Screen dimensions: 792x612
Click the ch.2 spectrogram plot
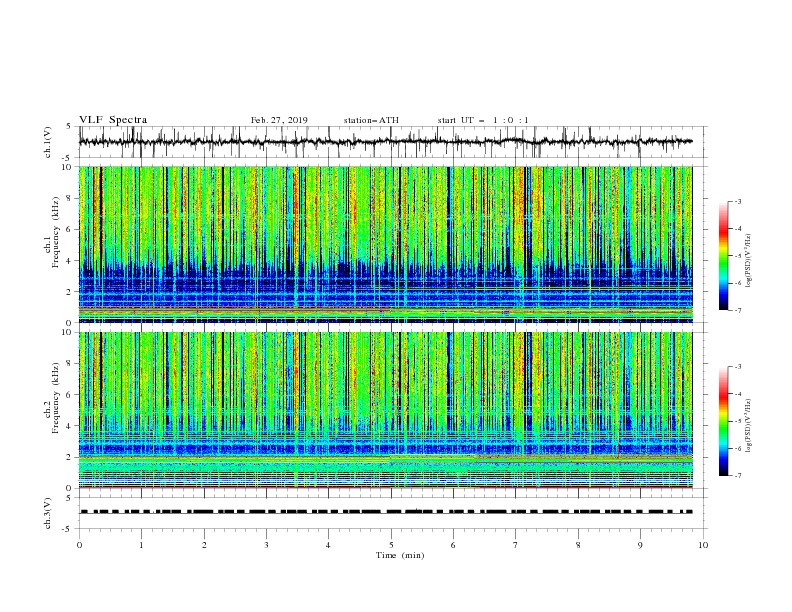click(x=386, y=410)
